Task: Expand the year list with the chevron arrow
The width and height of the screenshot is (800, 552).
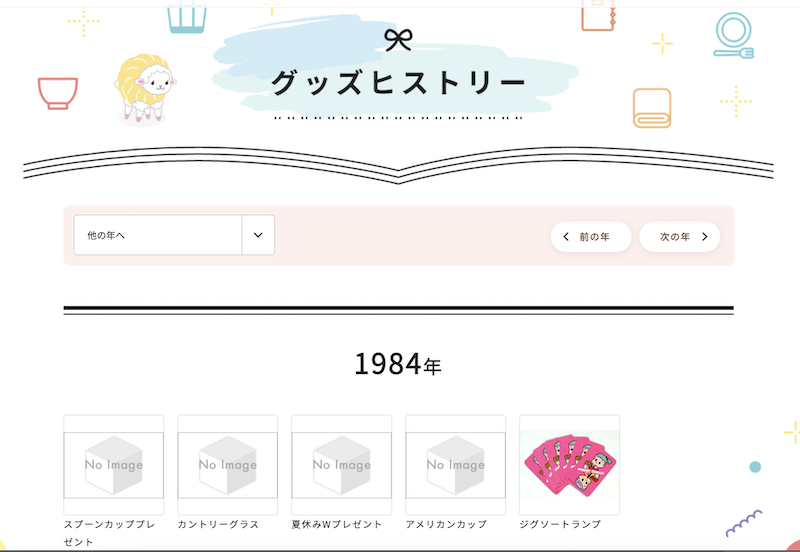Action: (x=258, y=235)
